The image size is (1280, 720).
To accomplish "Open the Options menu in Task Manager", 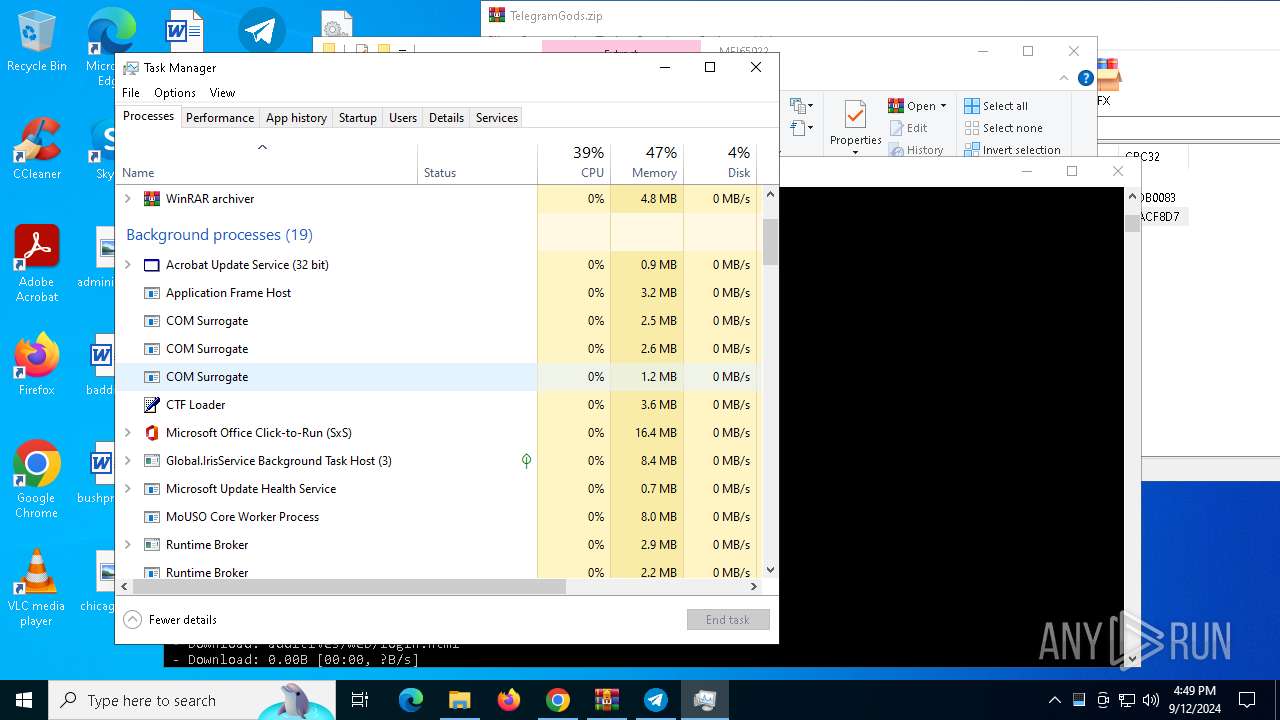I will (175, 93).
